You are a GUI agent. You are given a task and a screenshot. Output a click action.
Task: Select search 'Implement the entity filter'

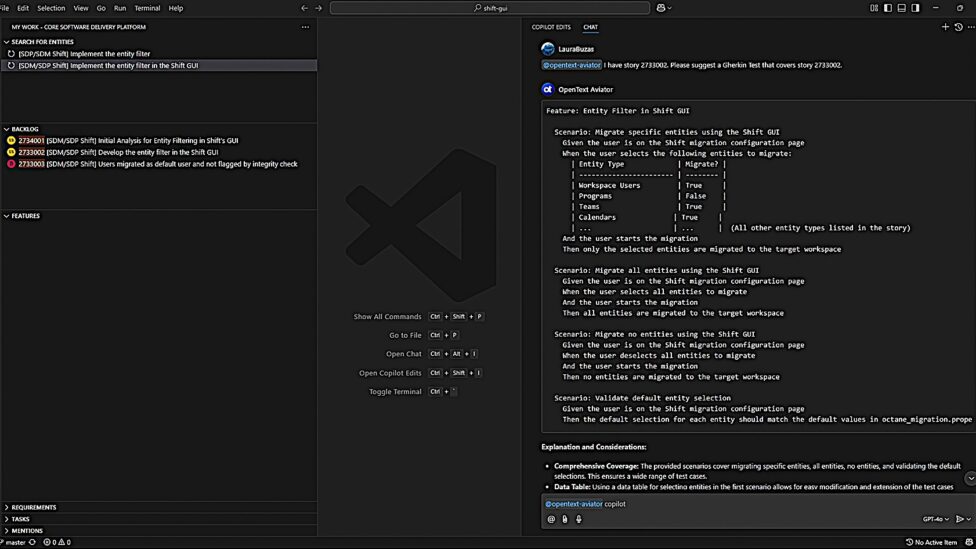coord(159,54)
